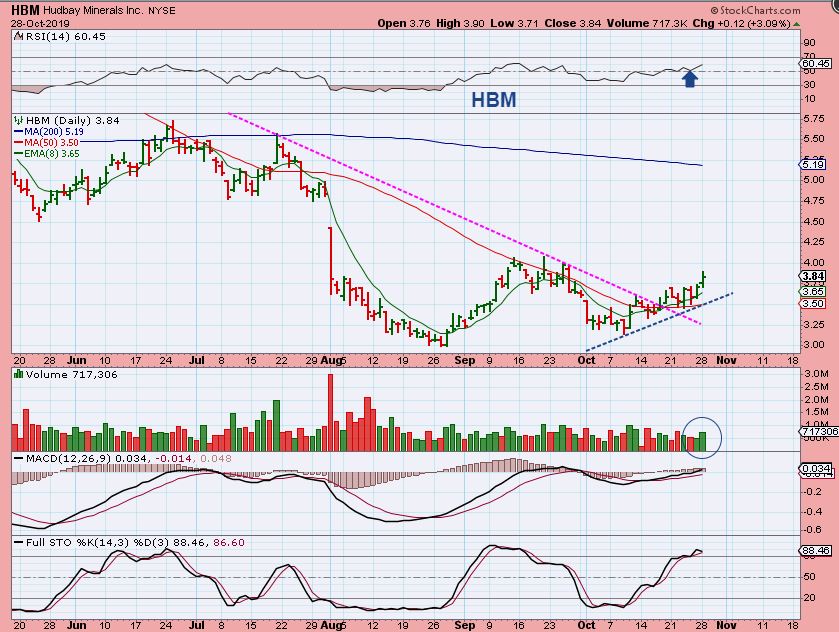839x632 pixels.
Task: Click the 'Volume 717.3K' header value
Action: 646,24
